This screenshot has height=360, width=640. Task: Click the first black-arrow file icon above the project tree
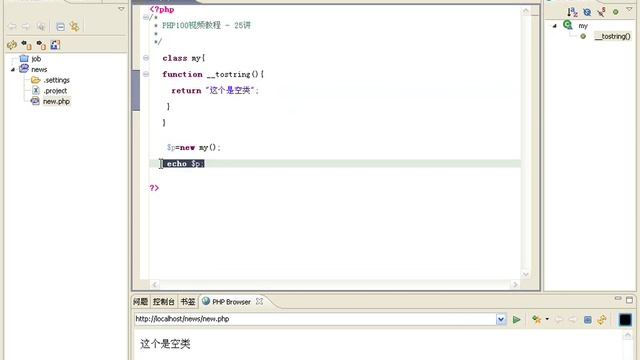27,45
